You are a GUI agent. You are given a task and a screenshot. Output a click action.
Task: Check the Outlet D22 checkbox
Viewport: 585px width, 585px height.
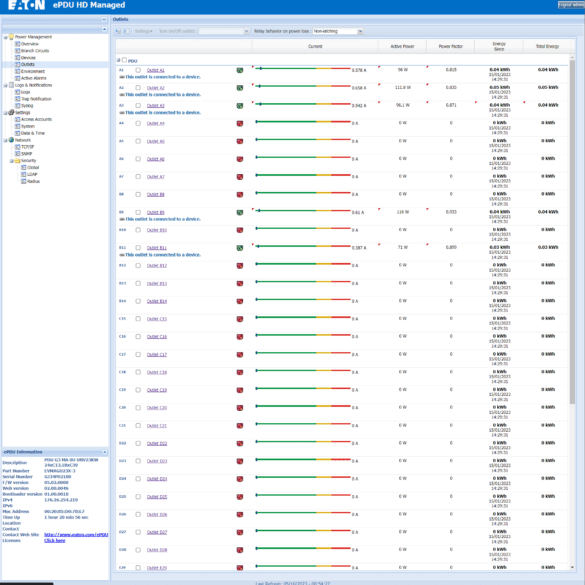[x=138, y=444]
